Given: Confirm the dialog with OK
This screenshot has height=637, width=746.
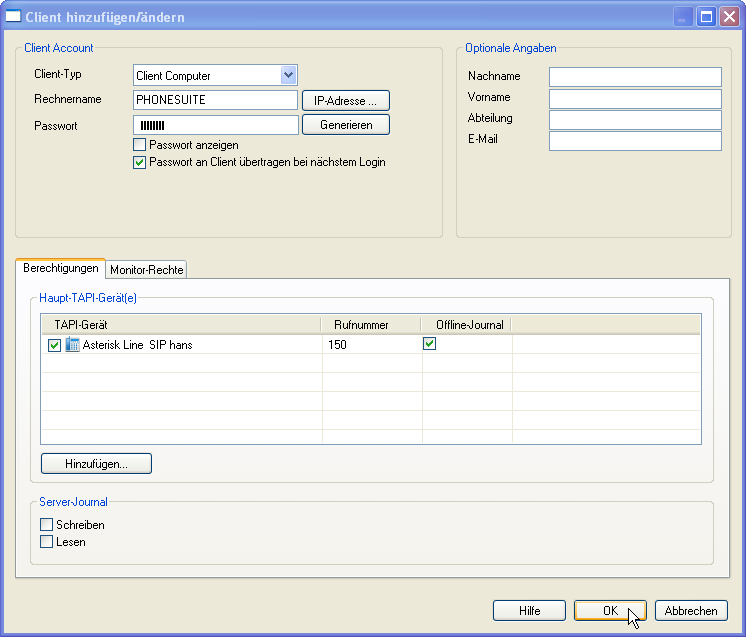Looking at the screenshot, I should point(610,611).
